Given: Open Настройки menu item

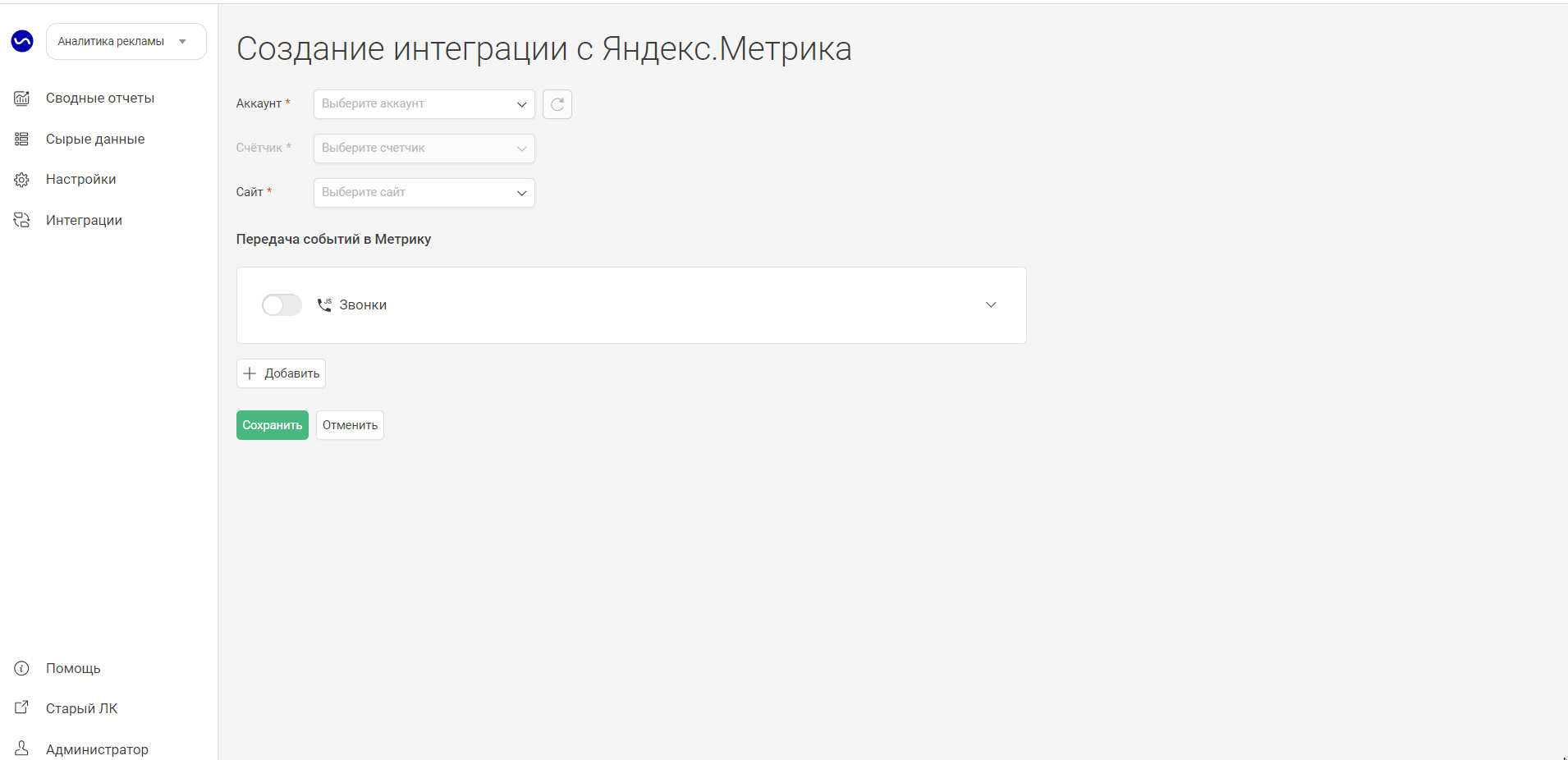Looking at the screenshot, I should click(x=81, y=180).
